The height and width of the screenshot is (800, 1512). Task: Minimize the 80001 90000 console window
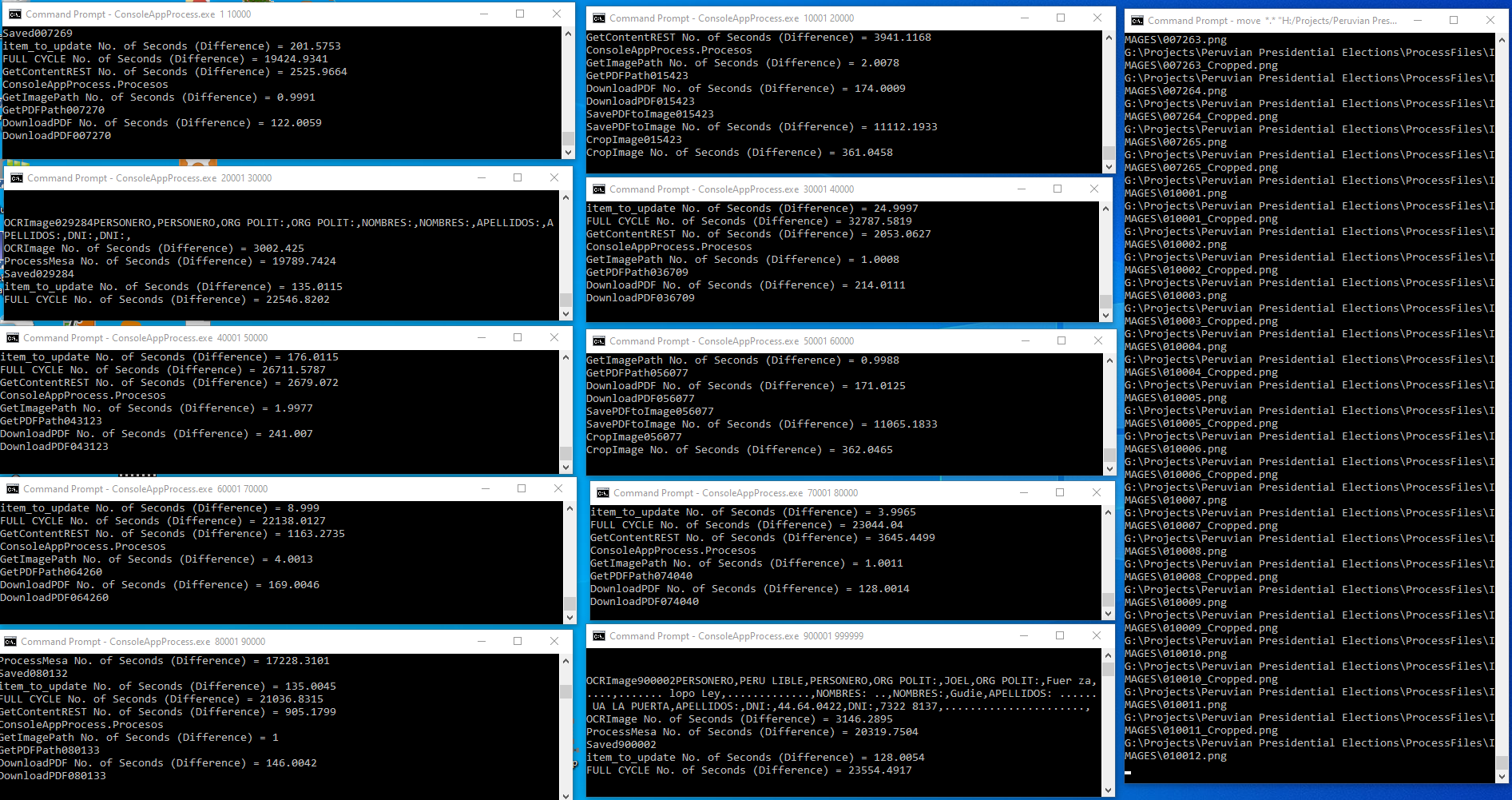click(x=482, y=641)
